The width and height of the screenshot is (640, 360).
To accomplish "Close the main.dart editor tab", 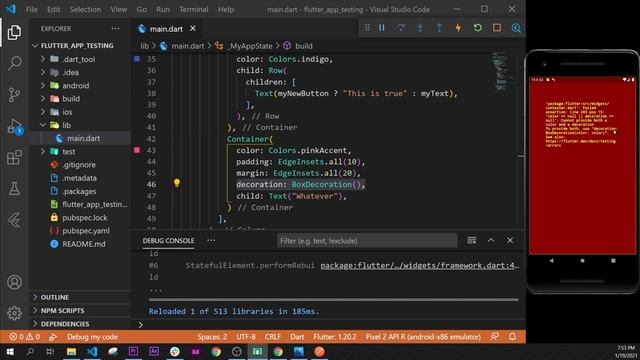I will coord(193,29).
